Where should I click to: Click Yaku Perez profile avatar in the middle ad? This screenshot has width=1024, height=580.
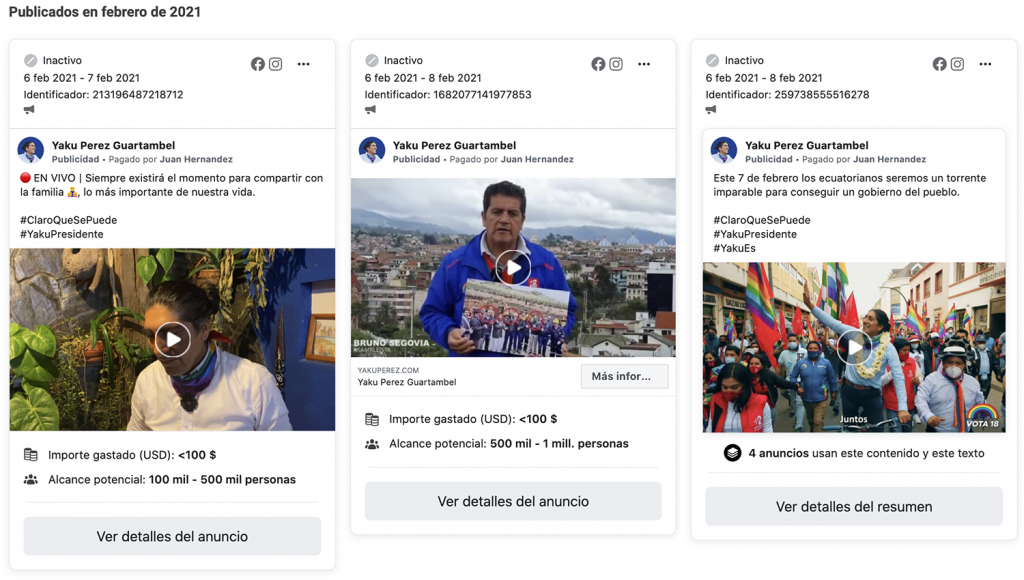point(372,150)
